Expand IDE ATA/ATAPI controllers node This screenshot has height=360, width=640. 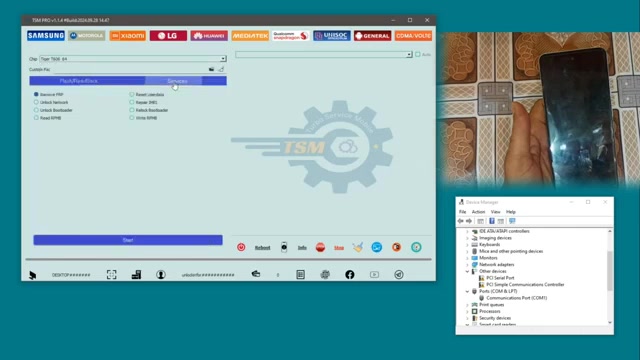coord(467,231)
